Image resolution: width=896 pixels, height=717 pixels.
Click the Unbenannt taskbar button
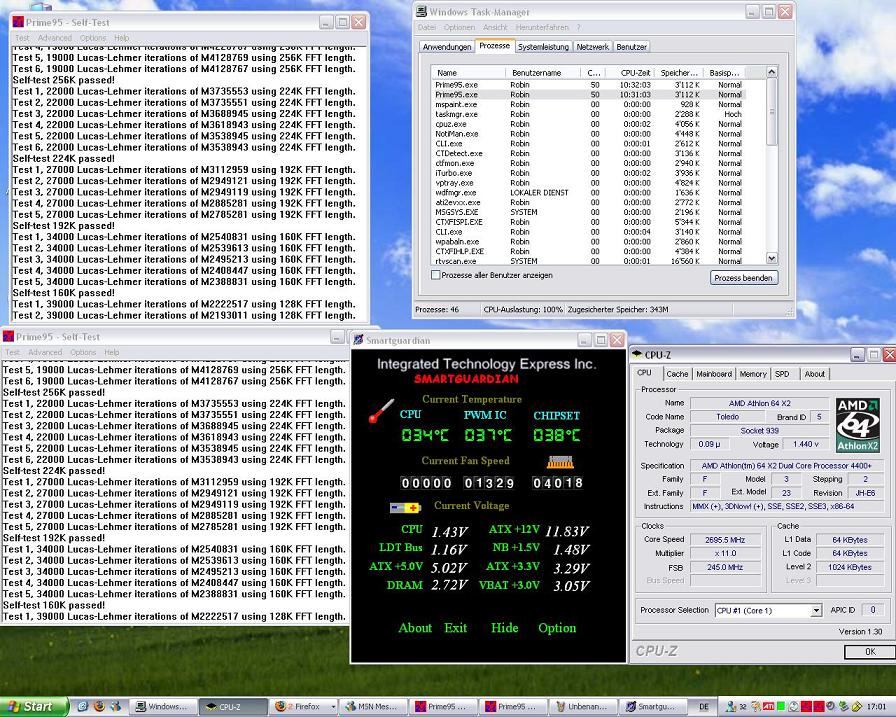pyautogui.click(x=585, y=707)
